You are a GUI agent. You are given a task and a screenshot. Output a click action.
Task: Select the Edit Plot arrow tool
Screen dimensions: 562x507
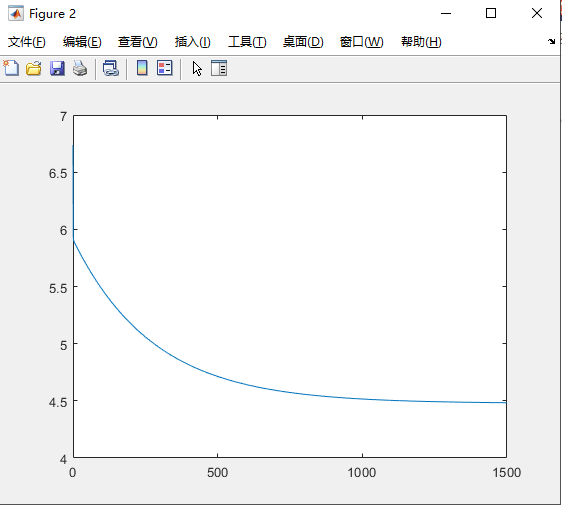(197, 68)
